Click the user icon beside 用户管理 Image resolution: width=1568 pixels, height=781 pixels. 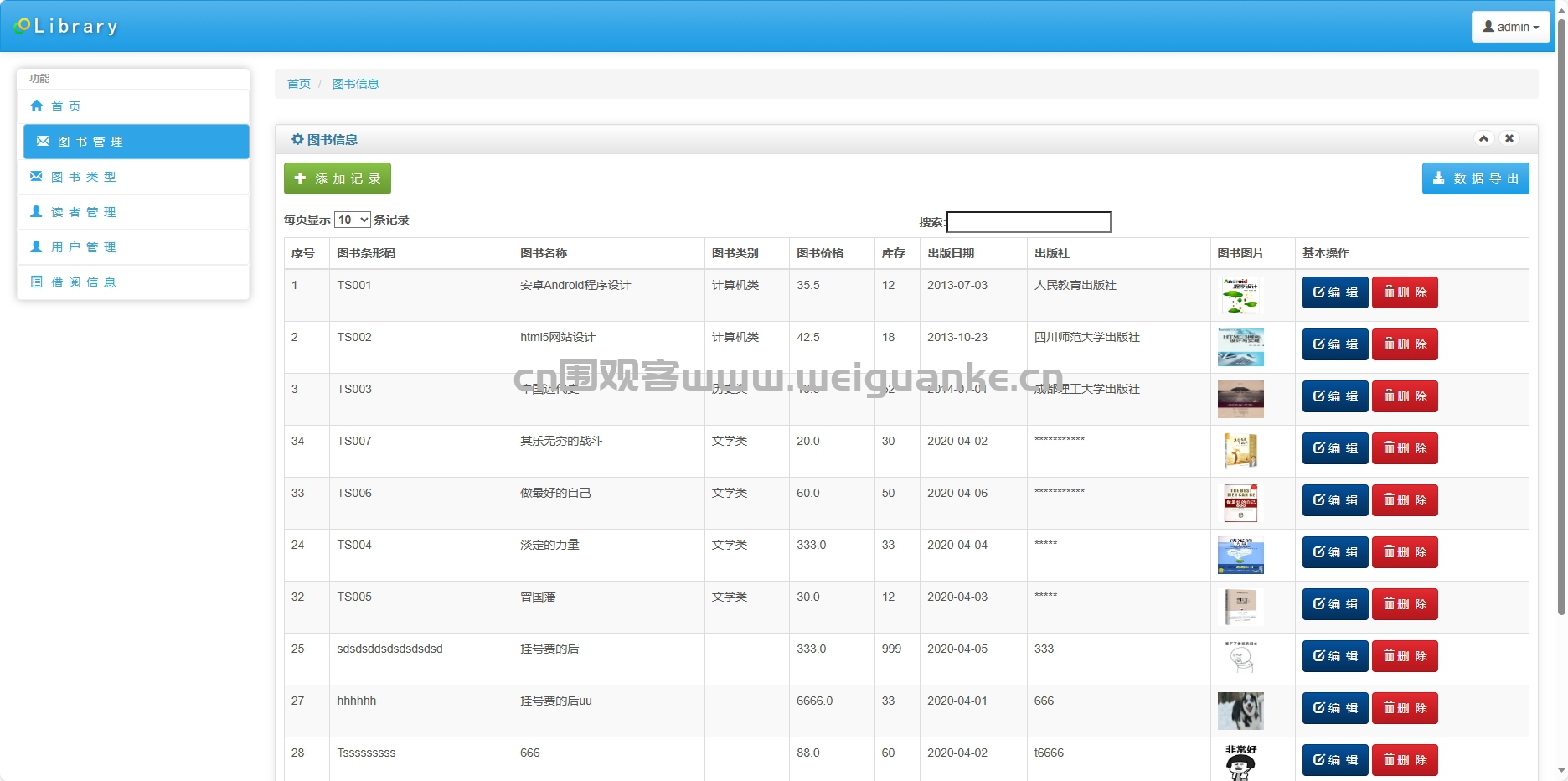(x=36, y=247)
